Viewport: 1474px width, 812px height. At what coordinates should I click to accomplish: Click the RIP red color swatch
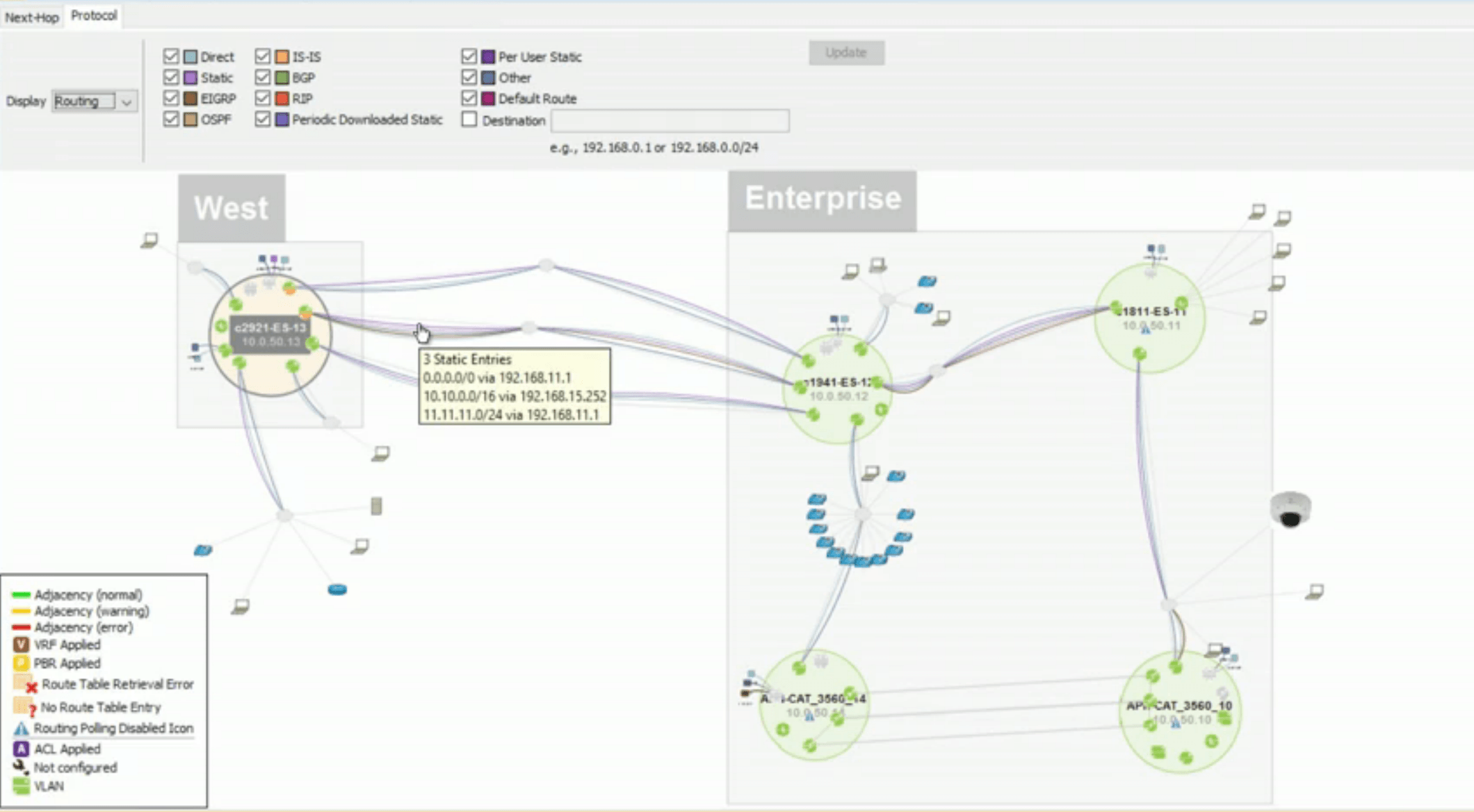[282, 99]
